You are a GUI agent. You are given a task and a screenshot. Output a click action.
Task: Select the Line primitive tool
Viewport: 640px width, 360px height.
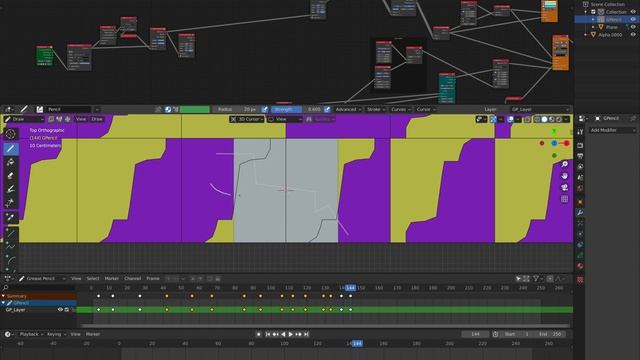click(x=11, y=233)
